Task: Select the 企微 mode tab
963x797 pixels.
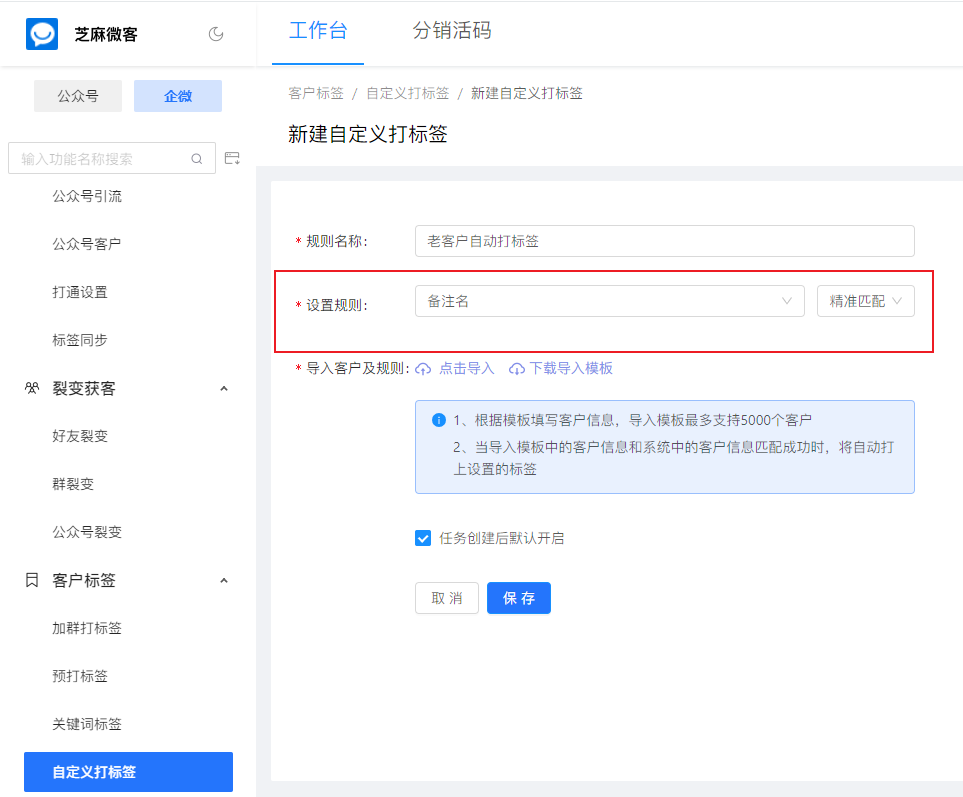Action: pos(178,96)
